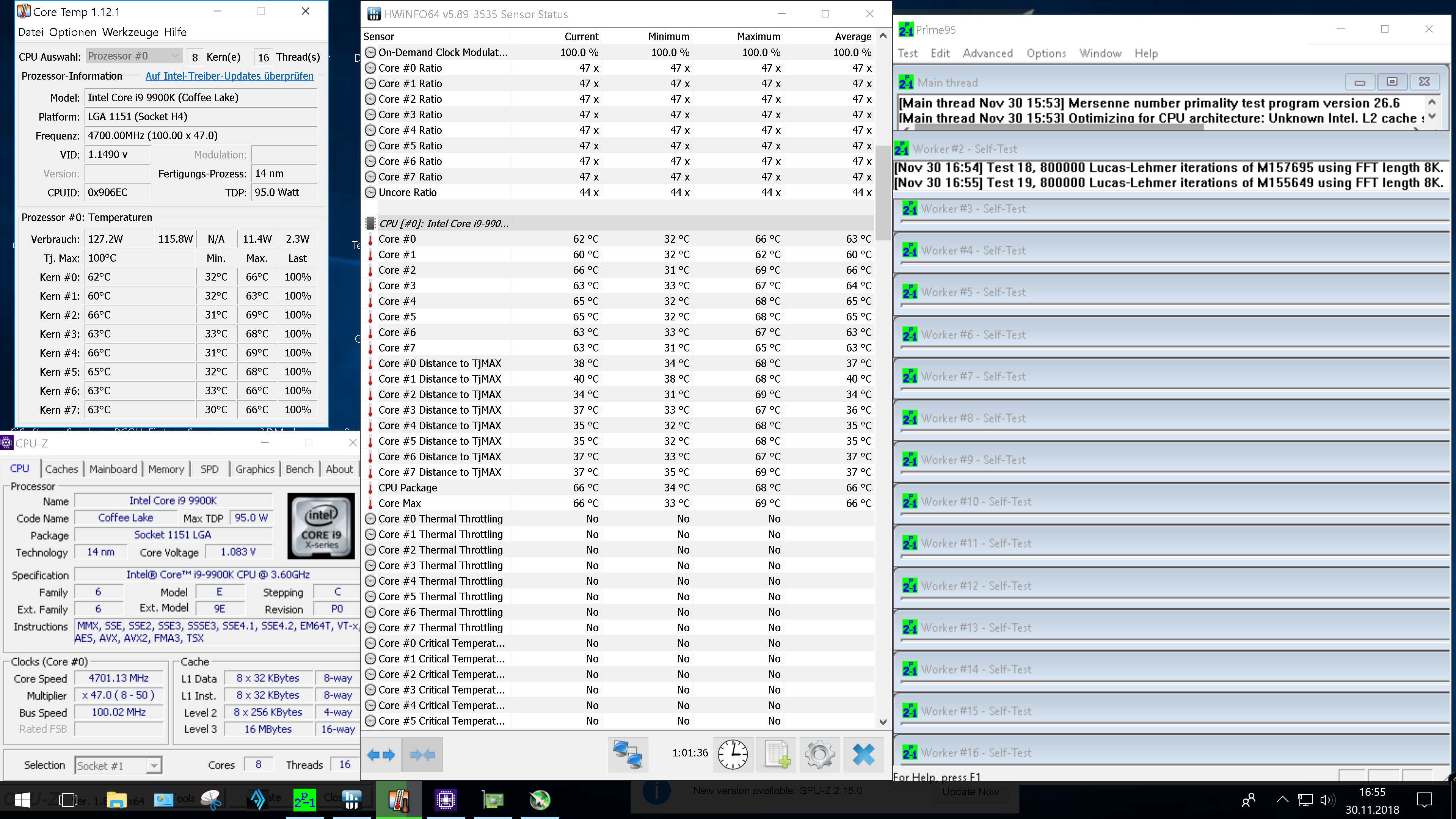Viewport: 1456px width, 819px height.
Task: Switch to CPU-Z Graphics tab
Action: coord(255,469)
